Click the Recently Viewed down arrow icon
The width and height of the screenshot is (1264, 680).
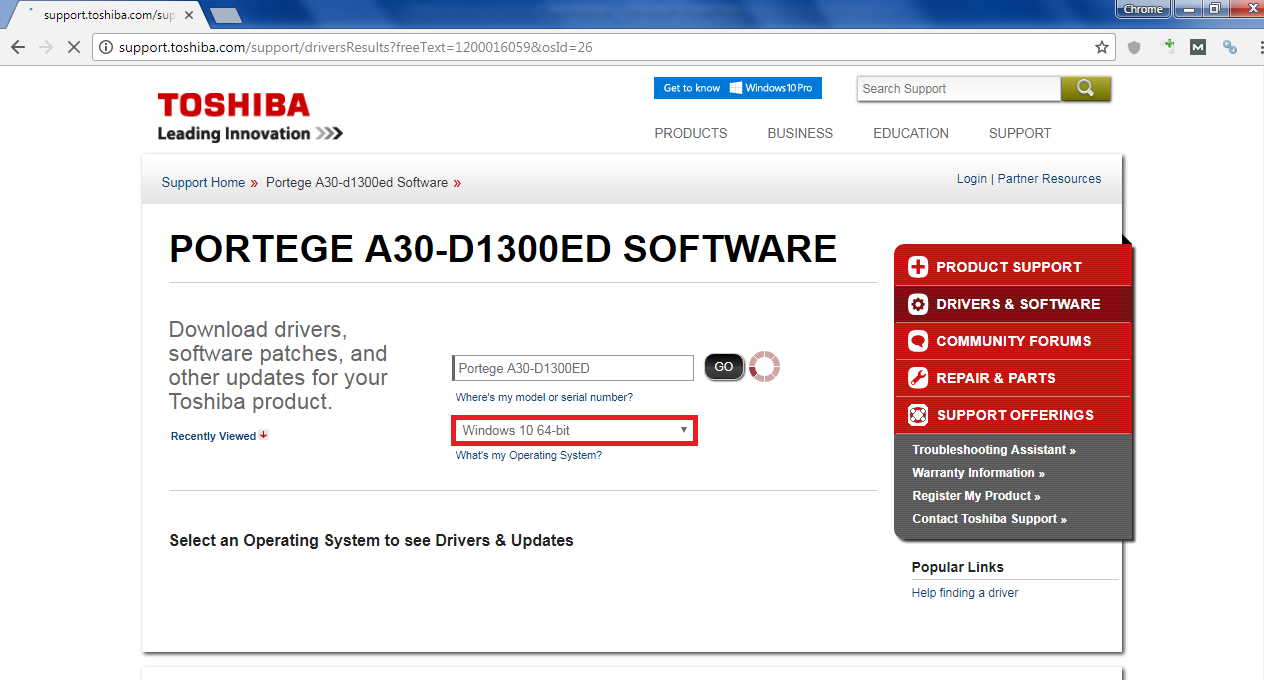[x=264, y=435]
